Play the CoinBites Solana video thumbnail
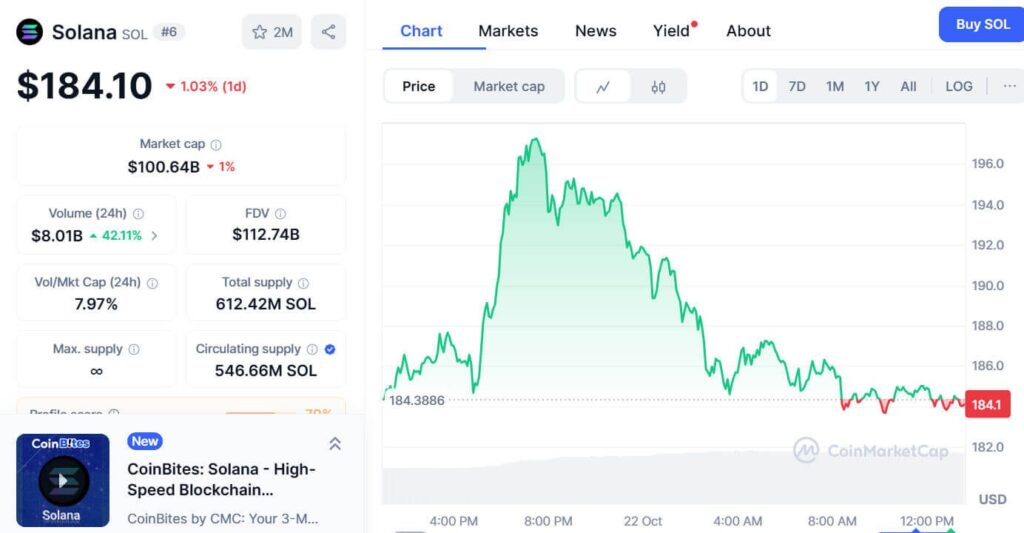 pos(63,480)
